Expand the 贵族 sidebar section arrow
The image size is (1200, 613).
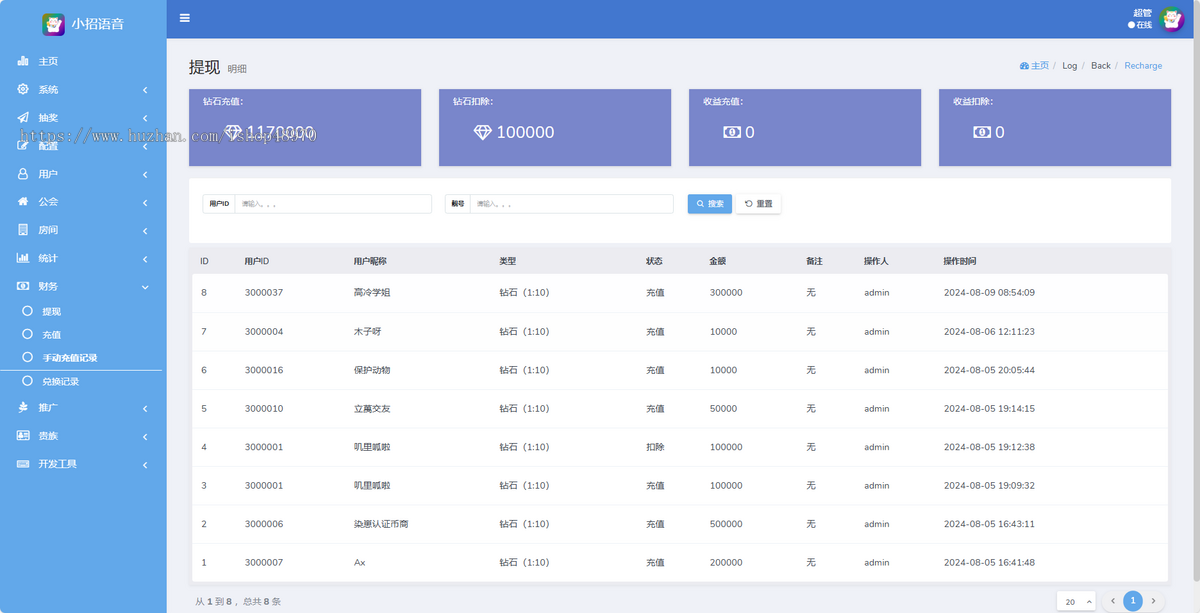pyautogui.click(x=145, y=436)
